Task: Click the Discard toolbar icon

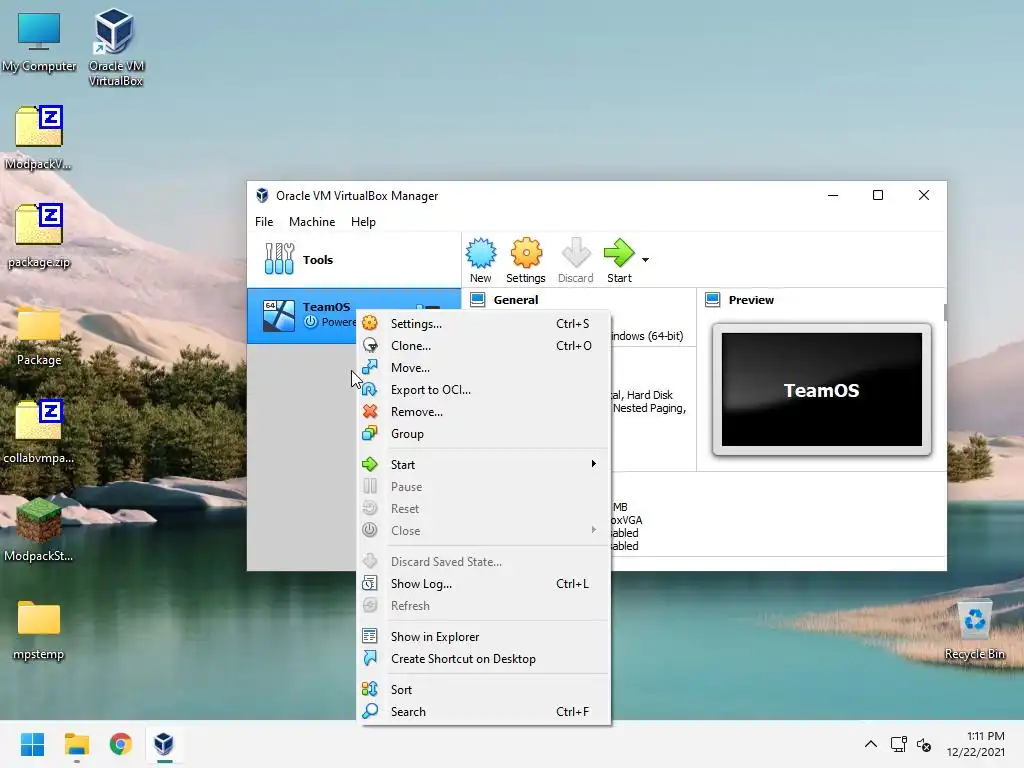Action: [575, 260]
